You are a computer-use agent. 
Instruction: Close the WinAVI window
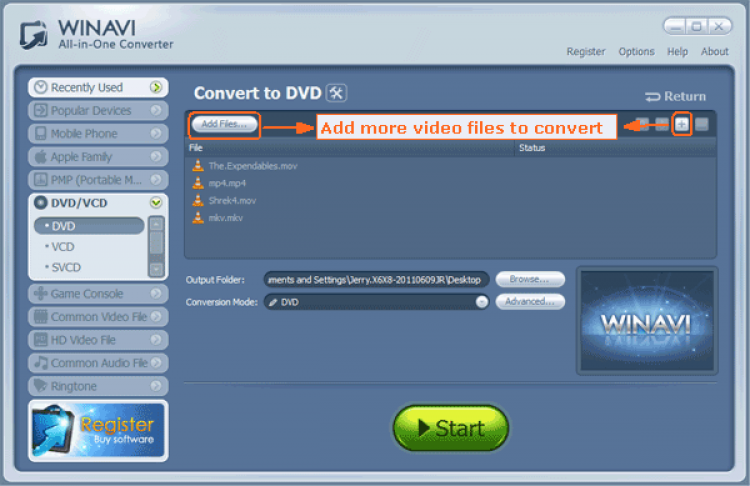pos(719,27)
